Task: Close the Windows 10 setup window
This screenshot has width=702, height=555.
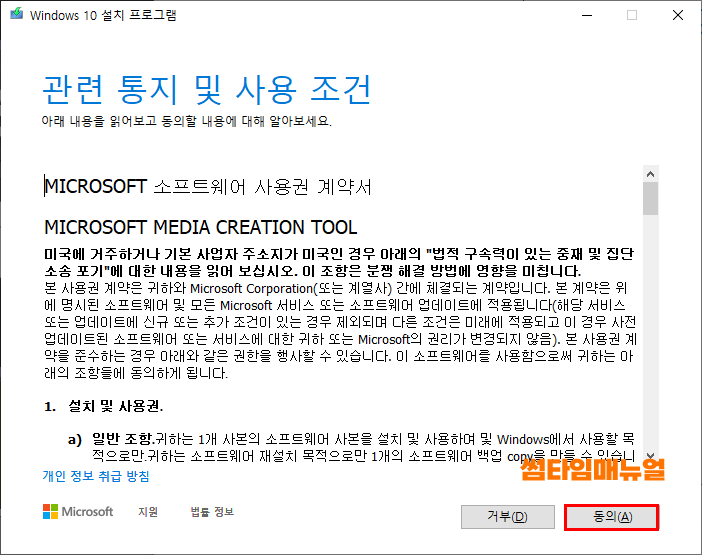Action: tap(678, 15)
